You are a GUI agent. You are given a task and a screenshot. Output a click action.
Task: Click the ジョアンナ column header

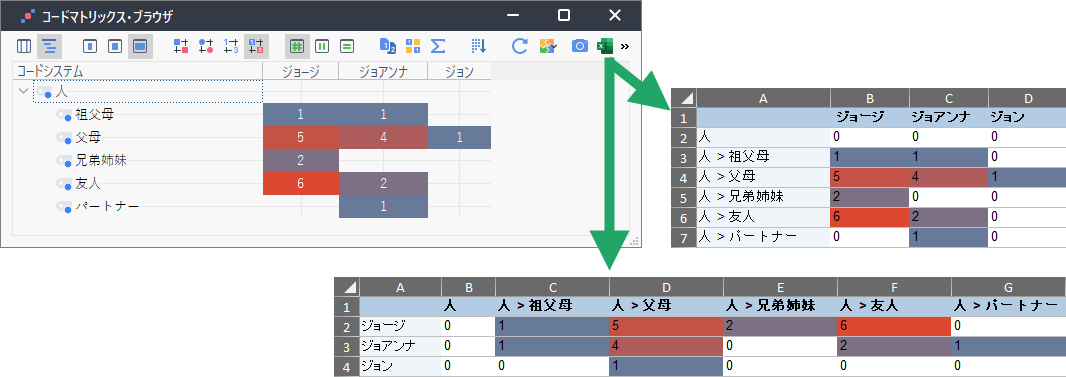coord(383,71)
